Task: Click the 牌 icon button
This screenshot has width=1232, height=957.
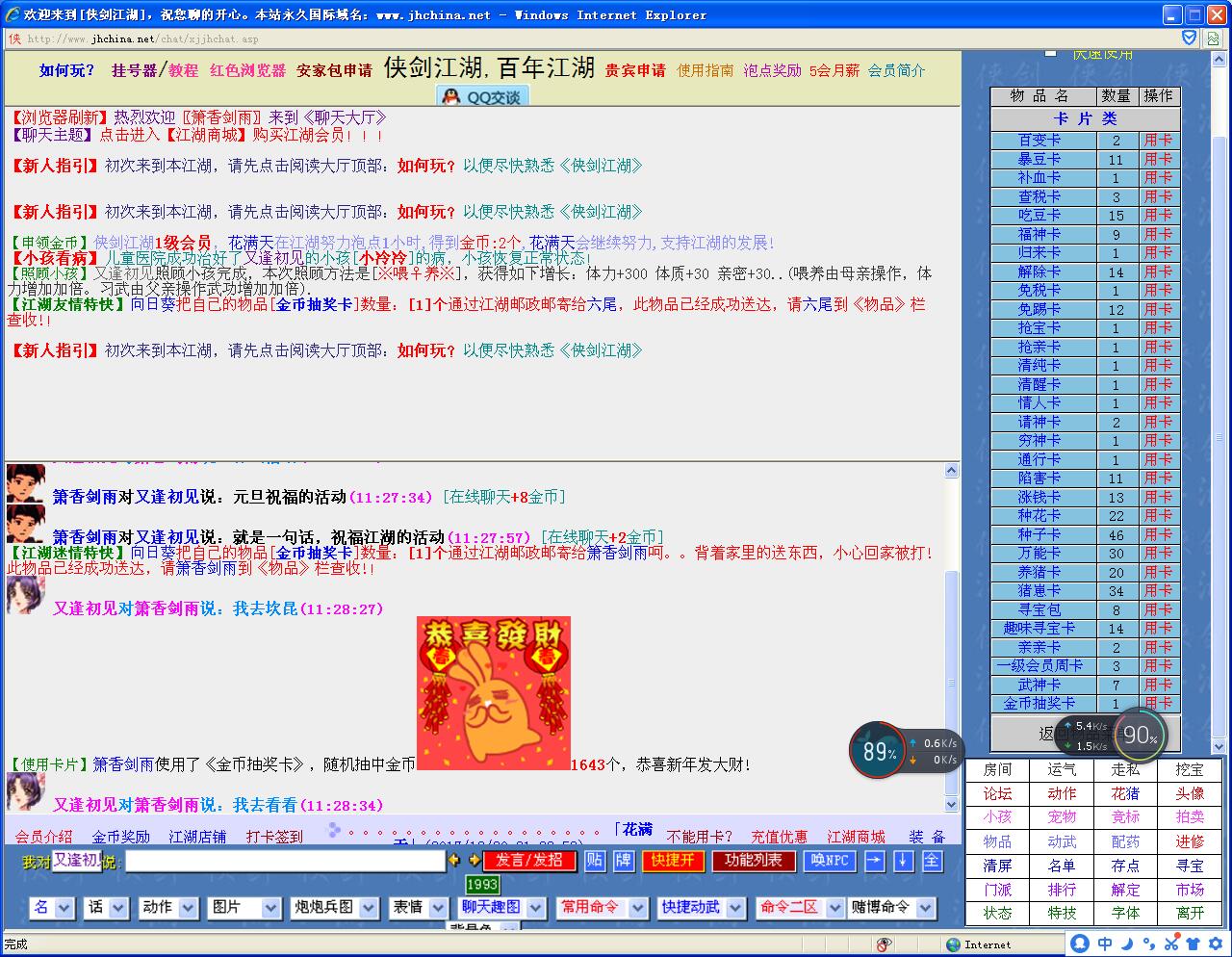Action: 624,860
